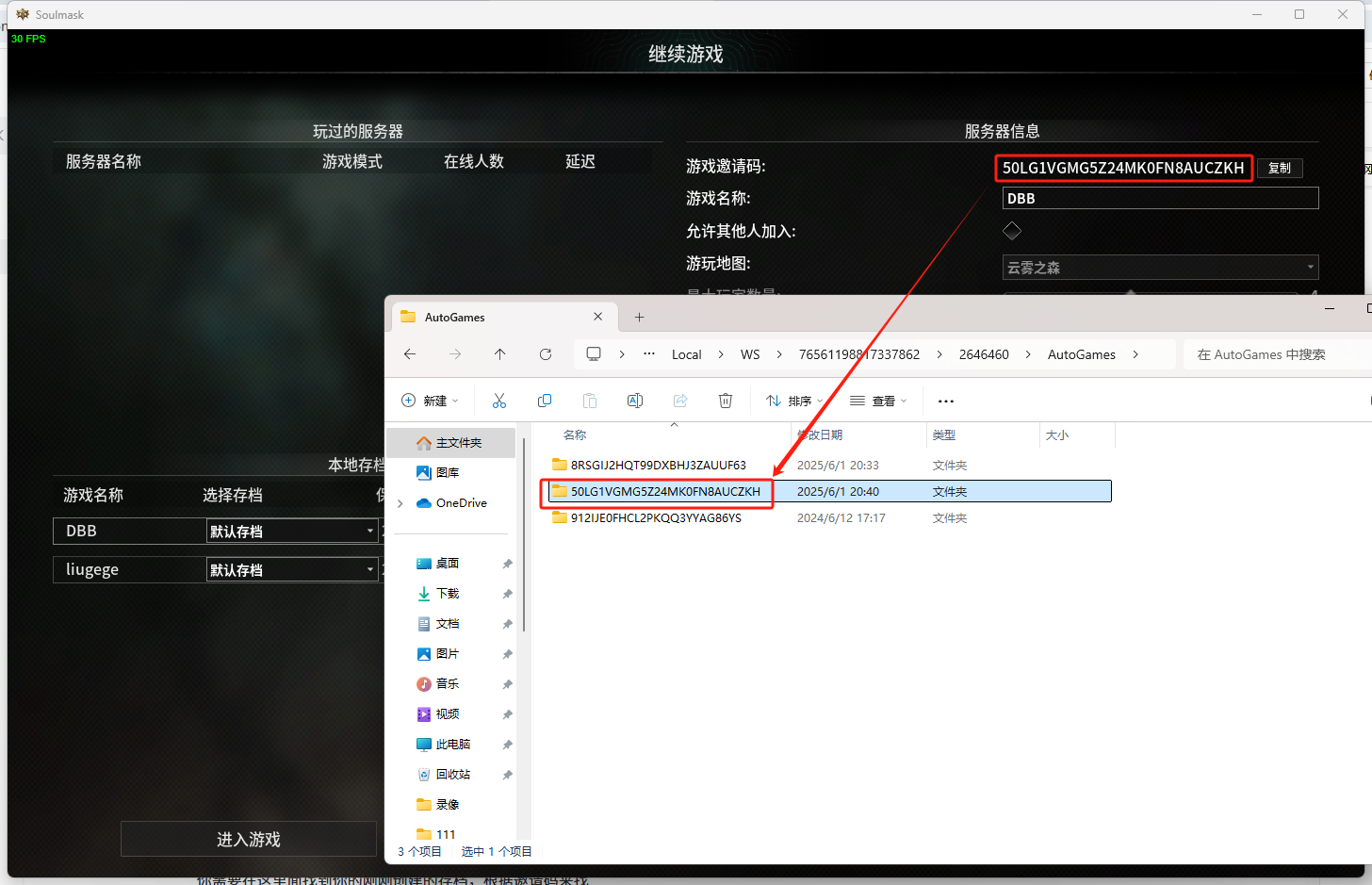This screenshot has width=1372, height=885.
Task: Open the 排序 (Sort) menu
Action: click(795, 401)
